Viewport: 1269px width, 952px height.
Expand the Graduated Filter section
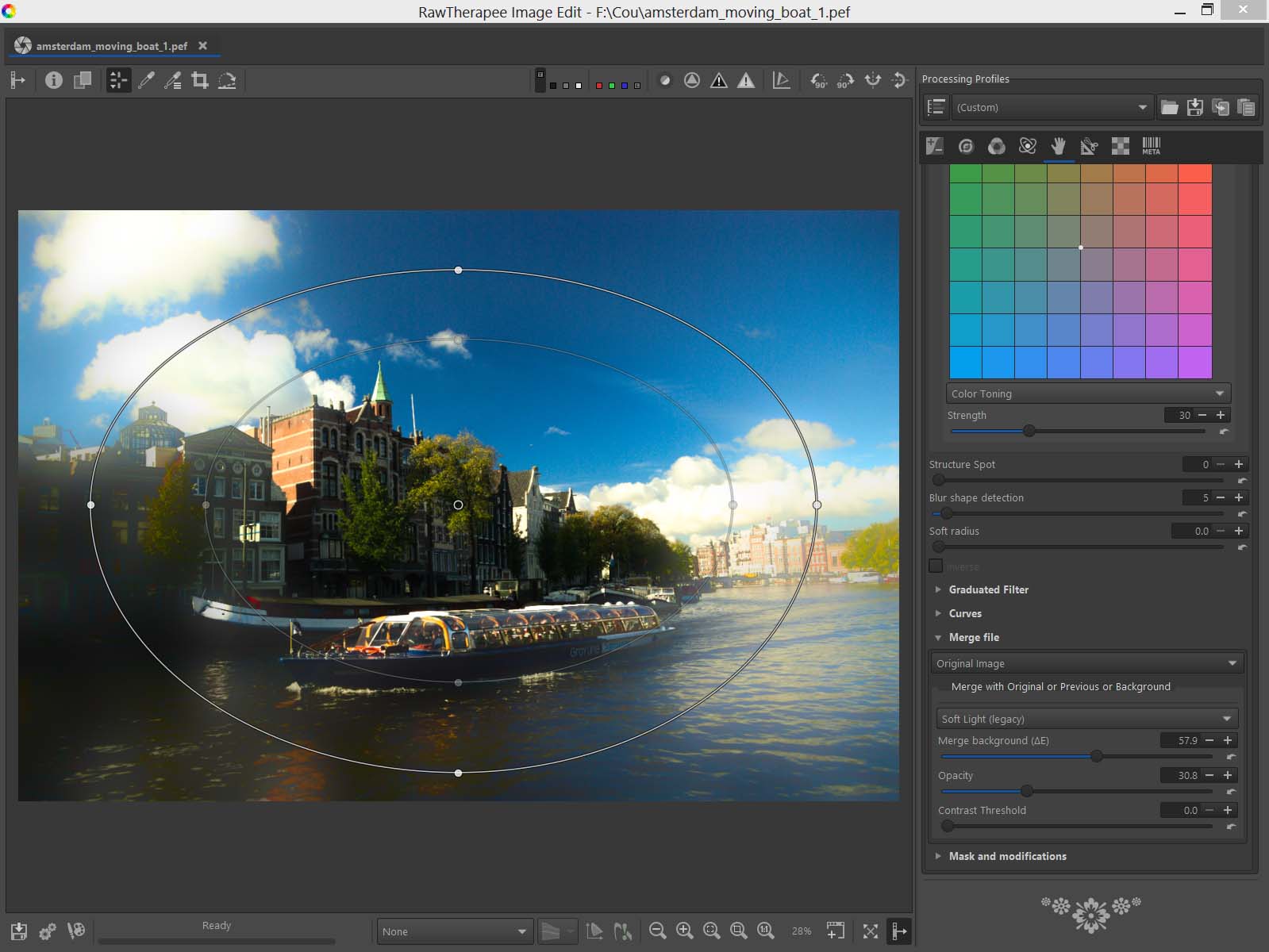988,589
